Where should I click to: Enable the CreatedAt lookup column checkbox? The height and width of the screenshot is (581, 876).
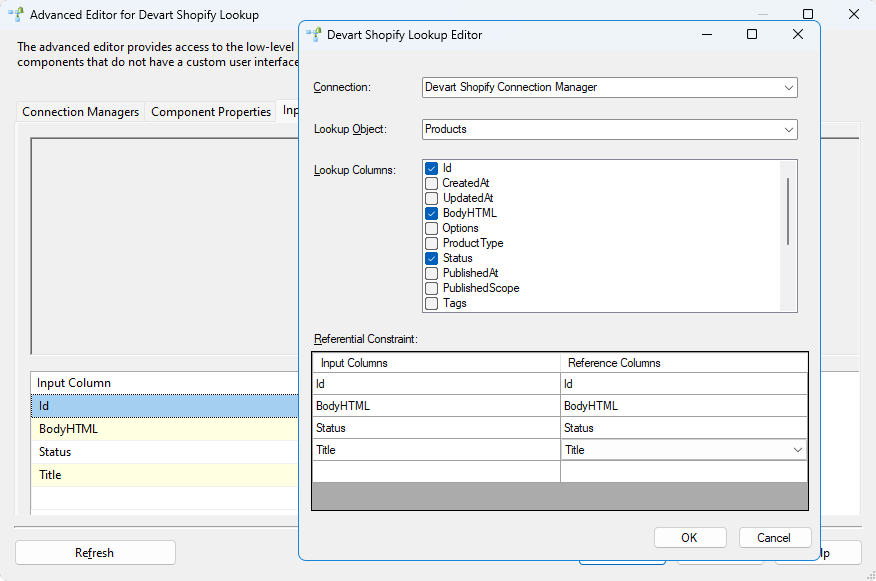coord(432,183)
